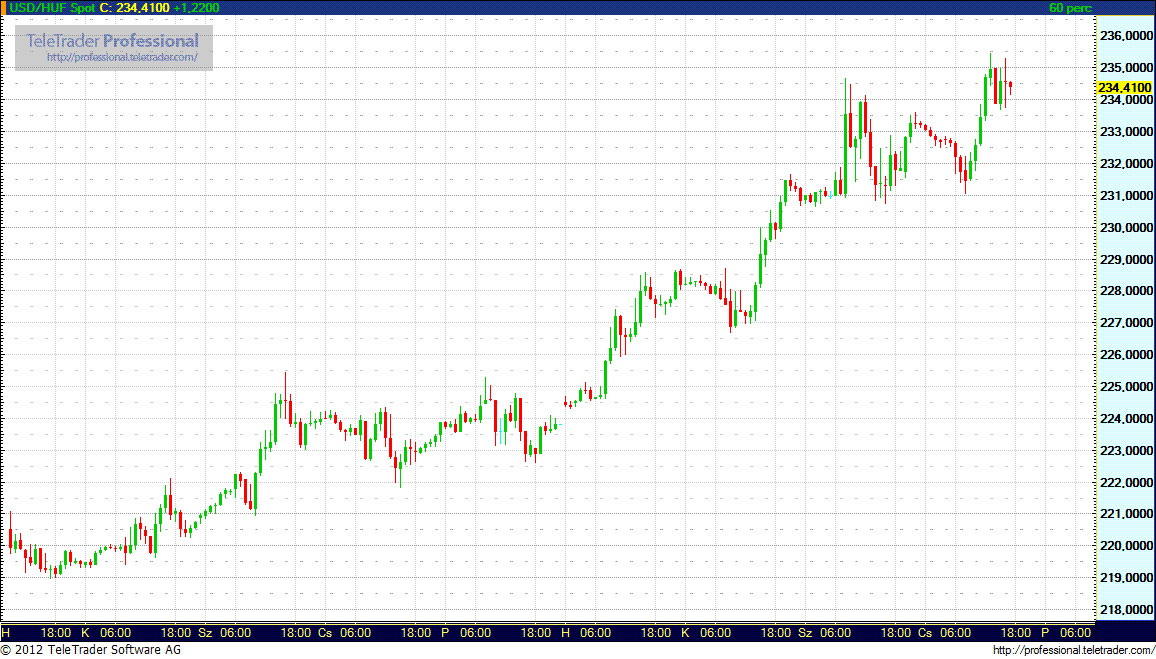Screen dimensions: 1156x659
Task: Open the 60 perc timeframe label
Action: 1070,7
